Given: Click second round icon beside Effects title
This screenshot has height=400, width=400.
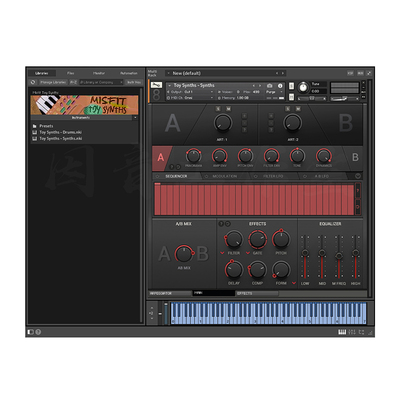Looking at the screenshot, I should pos(227,224).
